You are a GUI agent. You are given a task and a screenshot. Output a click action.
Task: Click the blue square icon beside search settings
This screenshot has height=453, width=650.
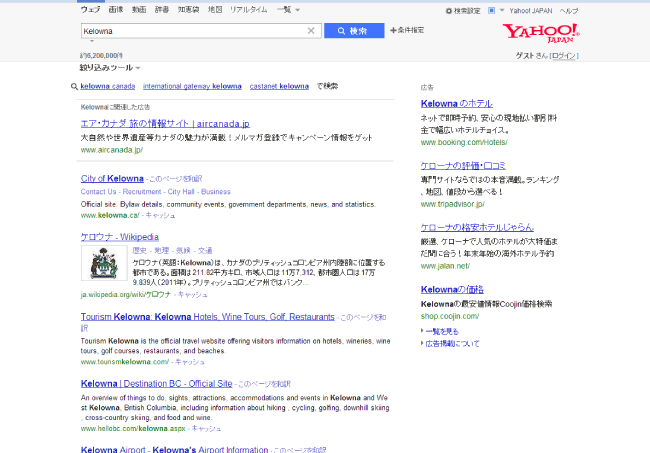tap(491, 10)
